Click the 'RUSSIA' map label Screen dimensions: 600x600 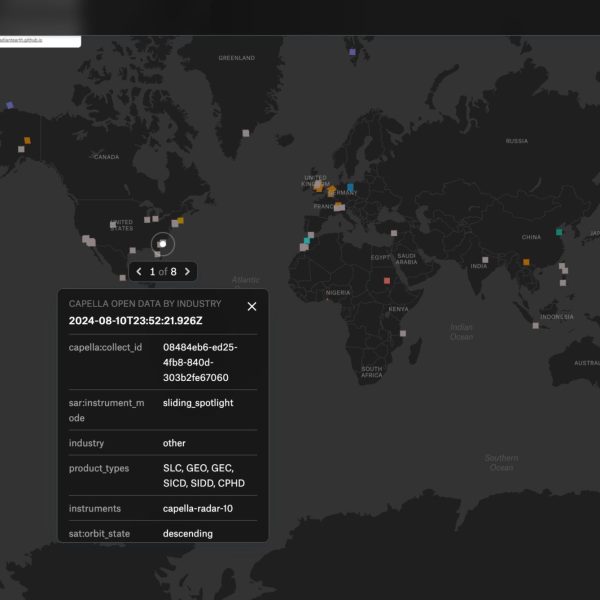pyautogui.click(x=517, y=141)
